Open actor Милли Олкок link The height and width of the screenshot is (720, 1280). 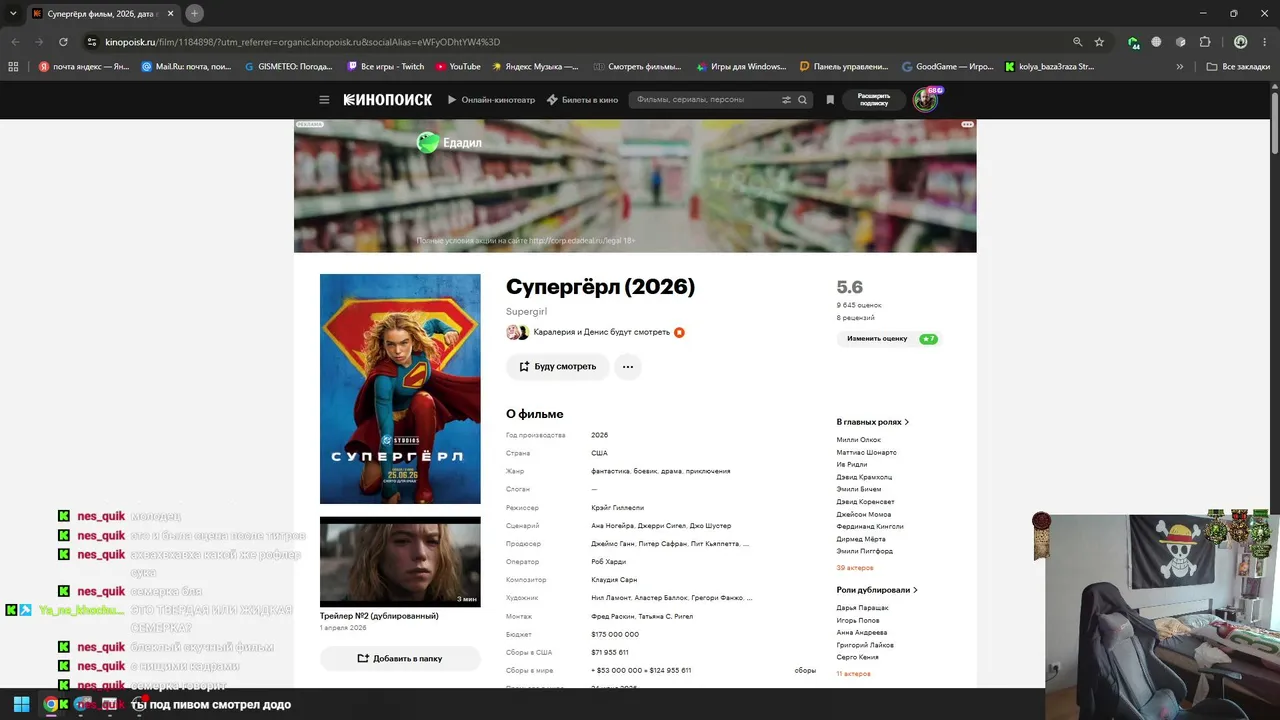click(x=859, y=440)
